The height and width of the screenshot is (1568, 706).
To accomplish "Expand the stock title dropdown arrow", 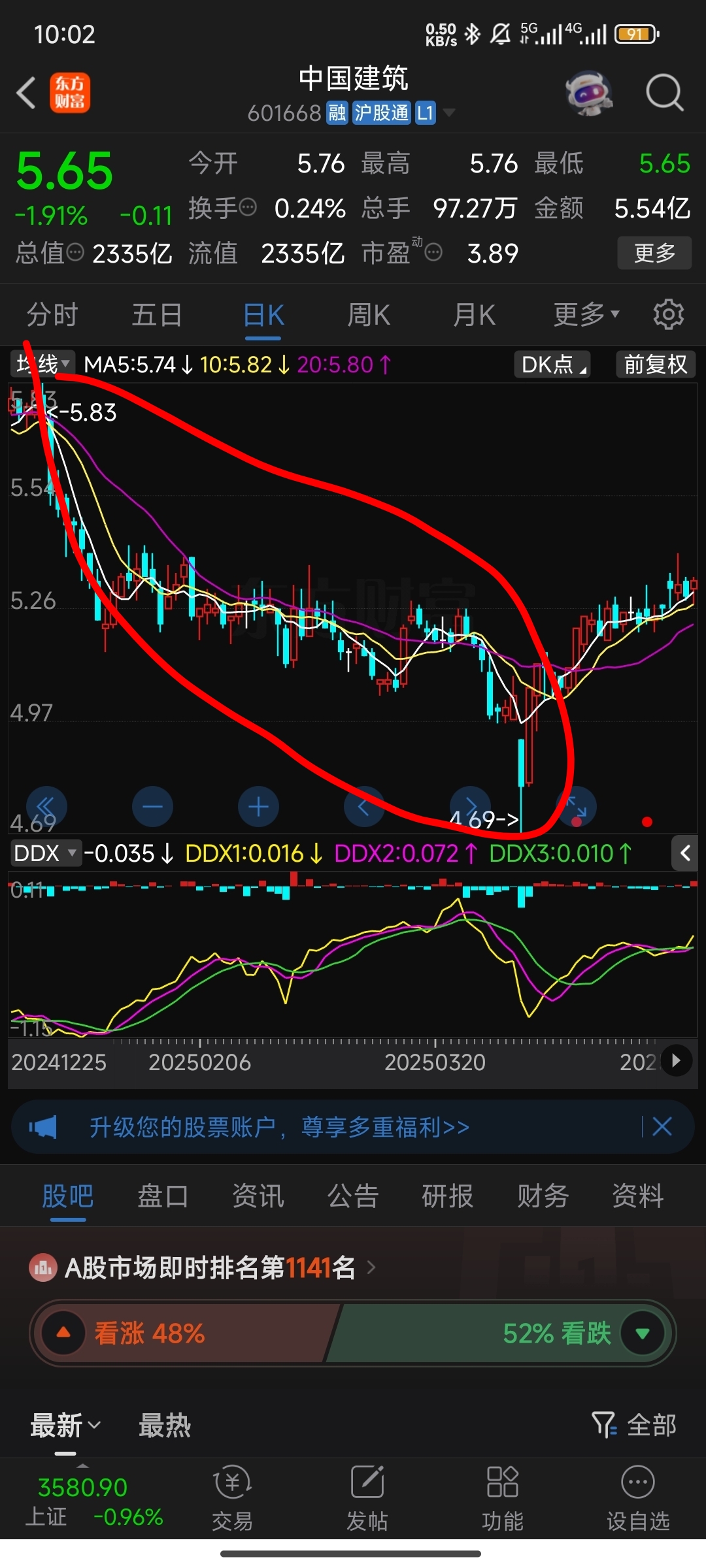I will point(448,113).
